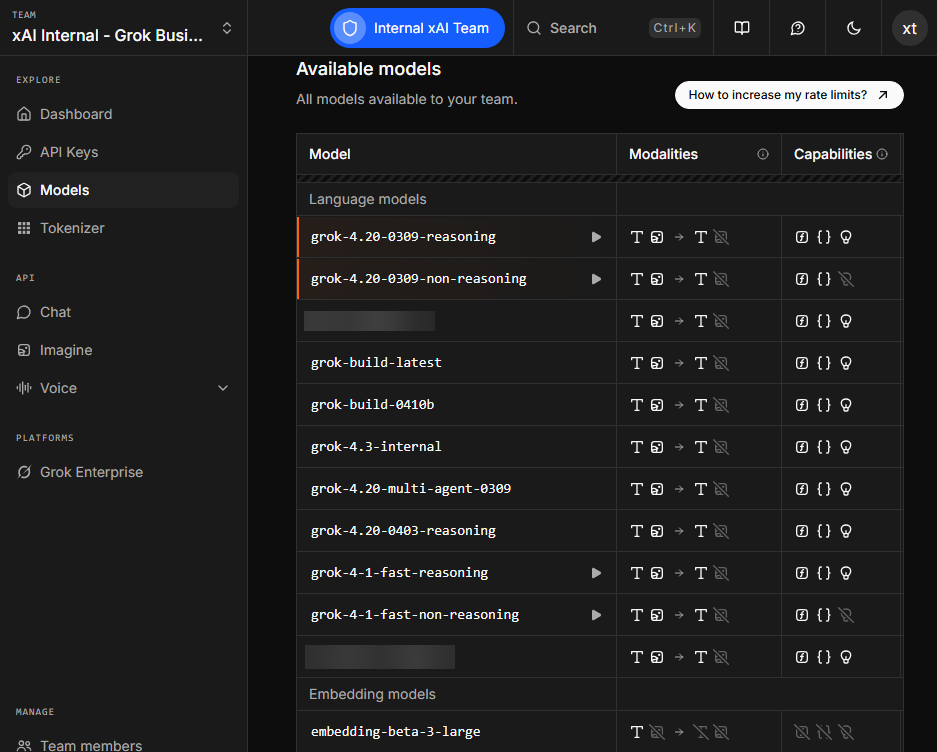Open the xt user avatar menu
The height and width of the screenshot is (752, 937).
coord(909,28)
